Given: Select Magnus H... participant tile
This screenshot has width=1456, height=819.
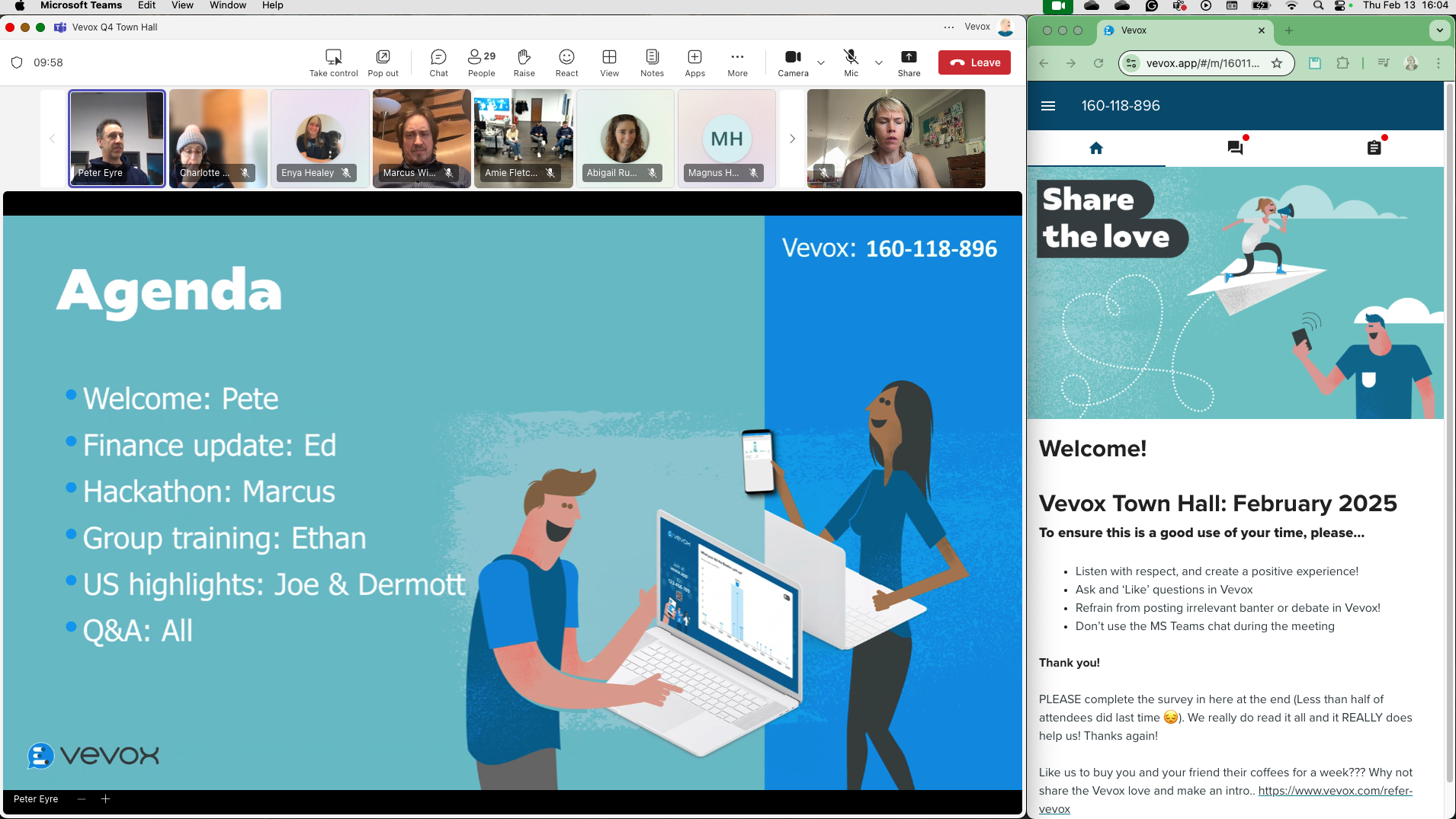Looking at the screenshot, I should pyautogui.click(x=727, y=139).
